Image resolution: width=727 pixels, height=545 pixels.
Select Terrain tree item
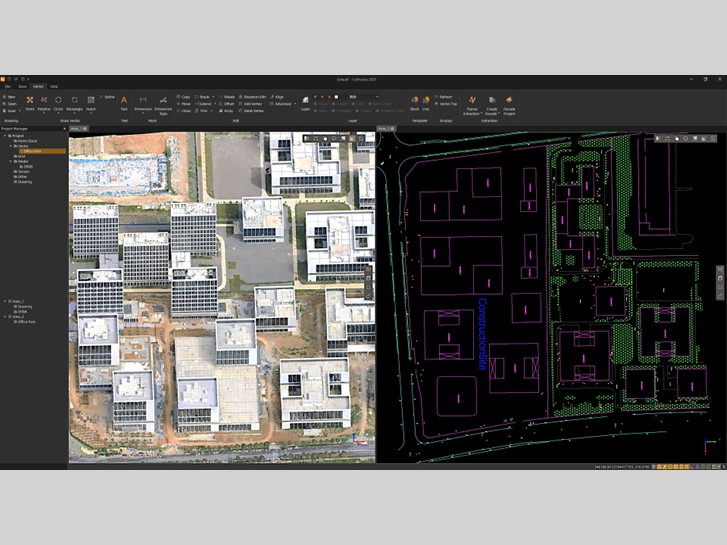(23, 172)
